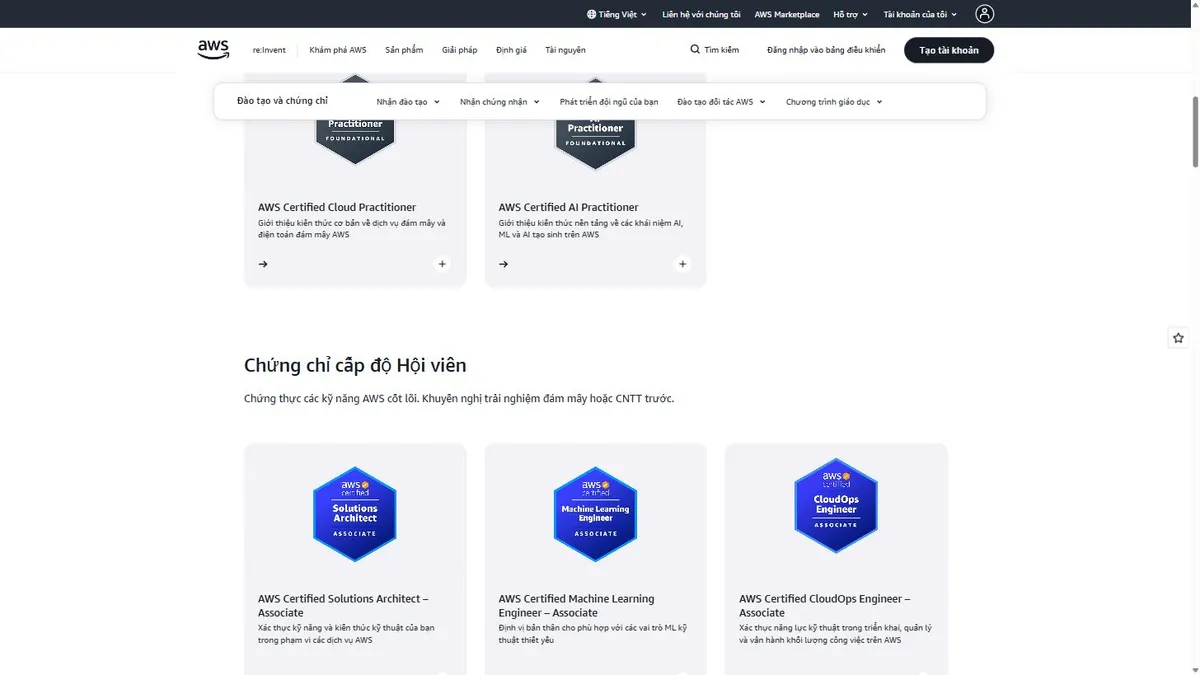Click arrow icon under Cloud Practitioner card
Viewport: 1200px width, 675px height.
tap(263, 264)
